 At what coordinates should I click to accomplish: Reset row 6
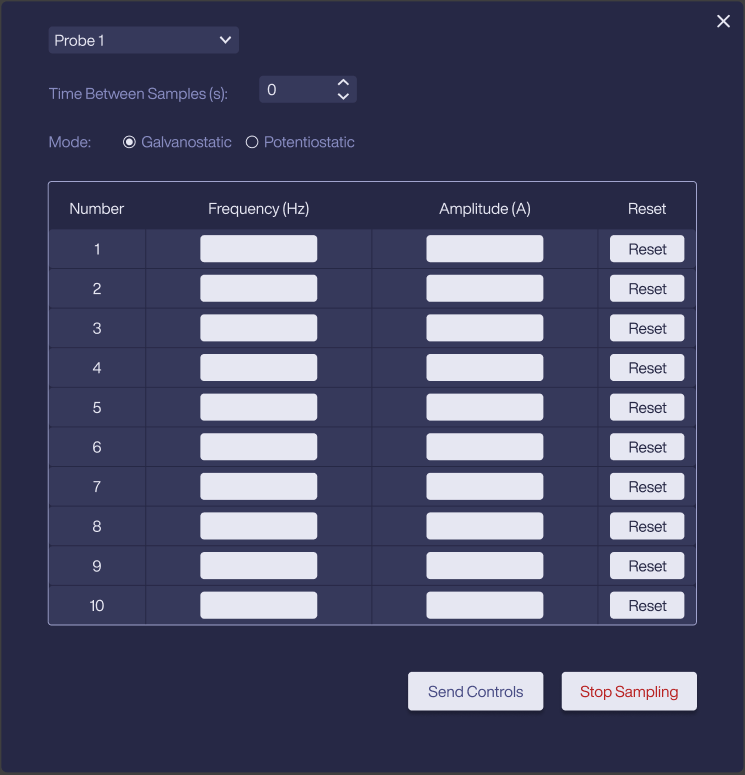[647, 447]
